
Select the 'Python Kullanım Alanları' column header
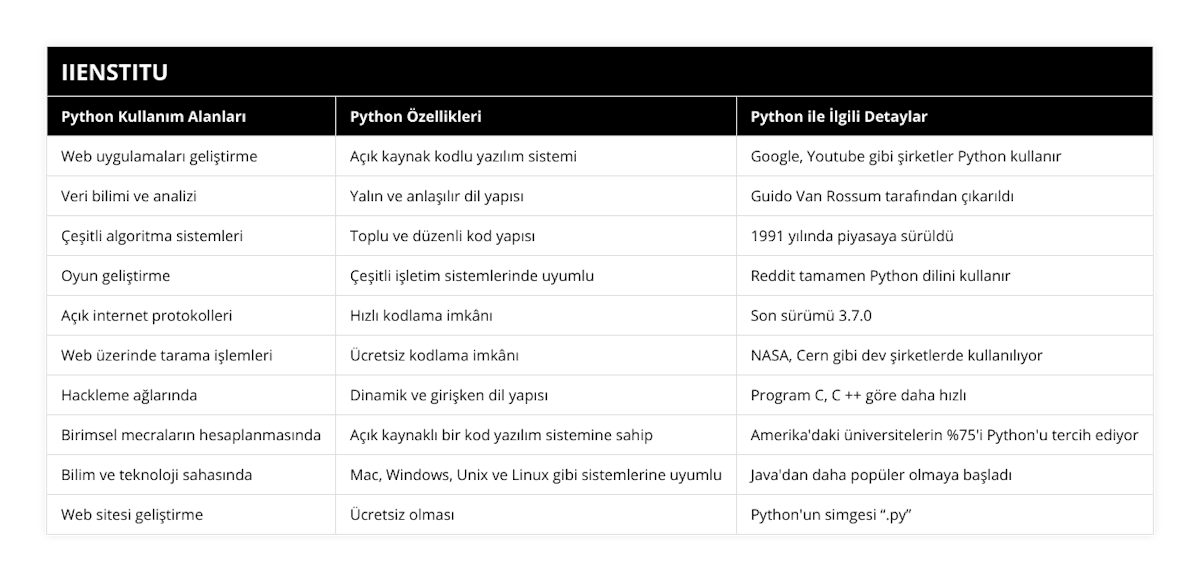coord(155,116)
